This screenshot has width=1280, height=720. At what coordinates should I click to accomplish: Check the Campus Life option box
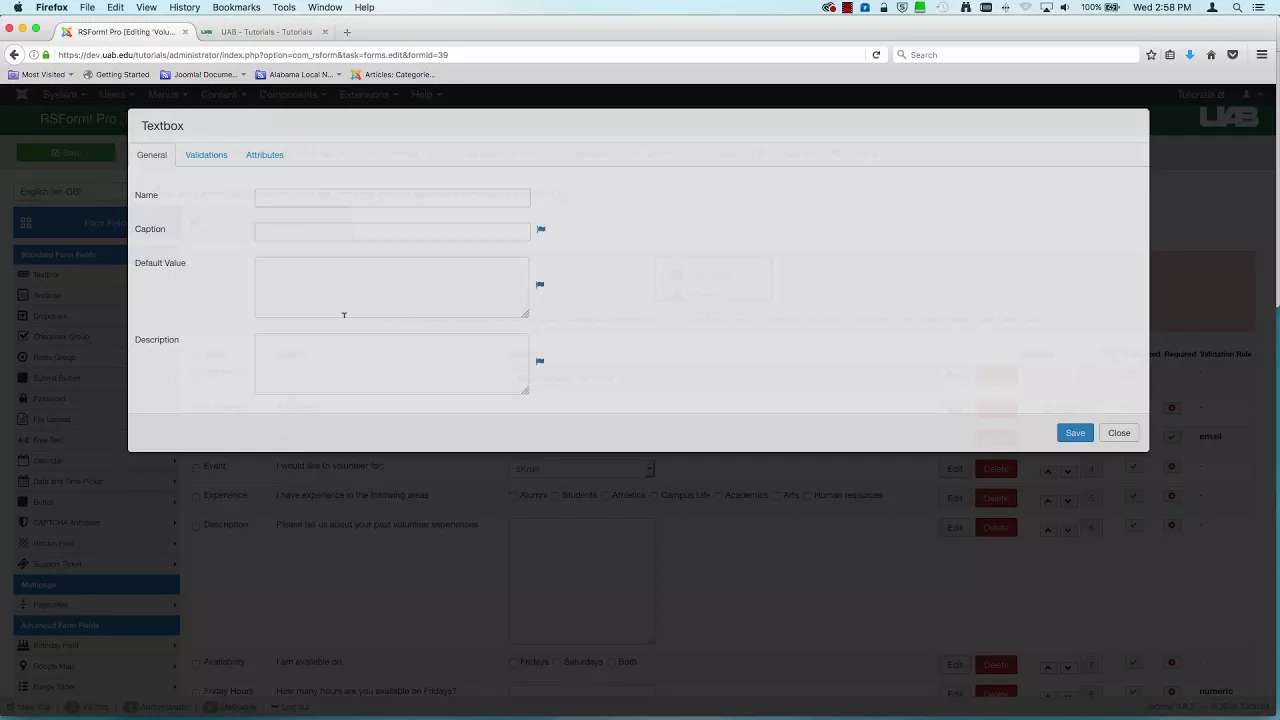654,496
